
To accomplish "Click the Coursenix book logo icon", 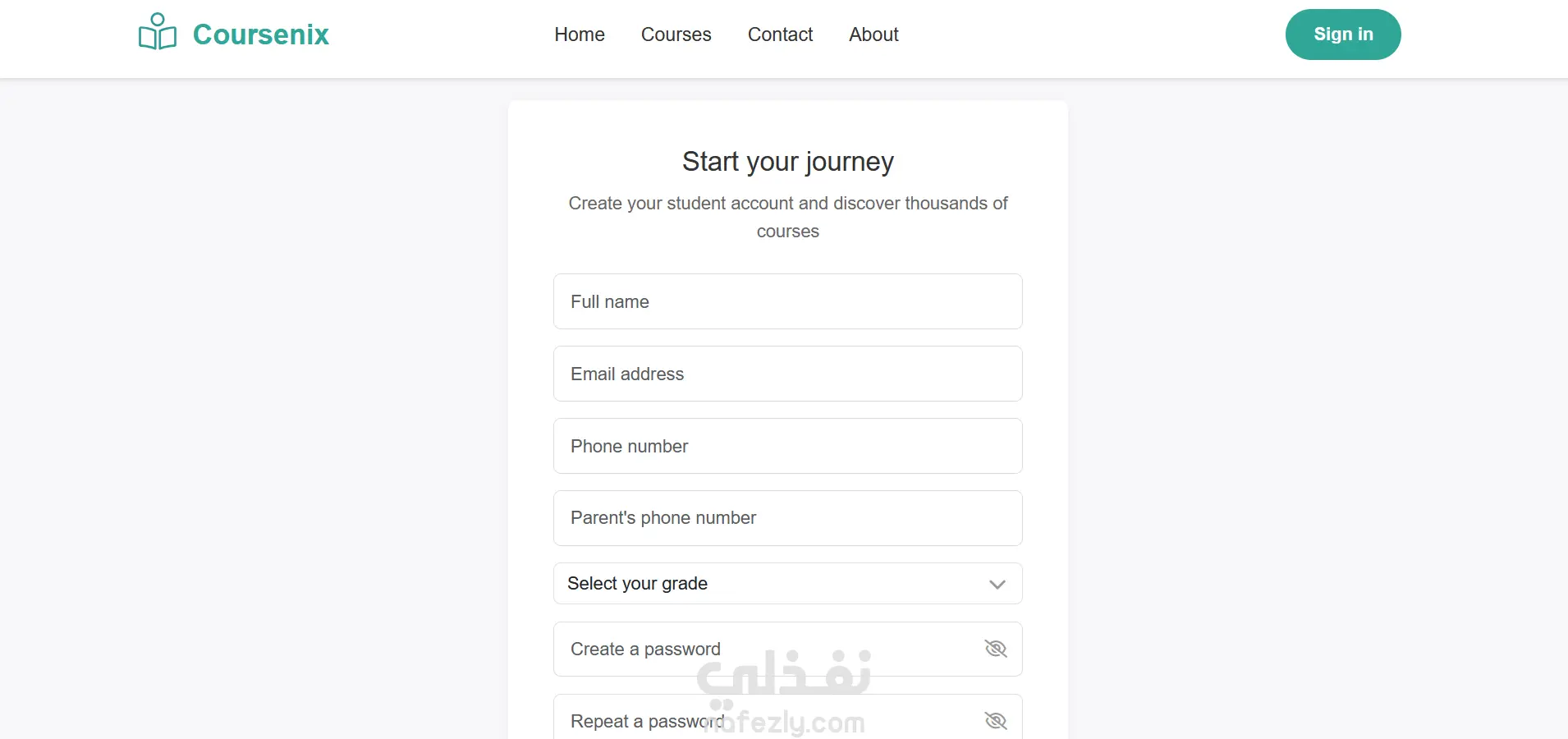I will point(157,33).
